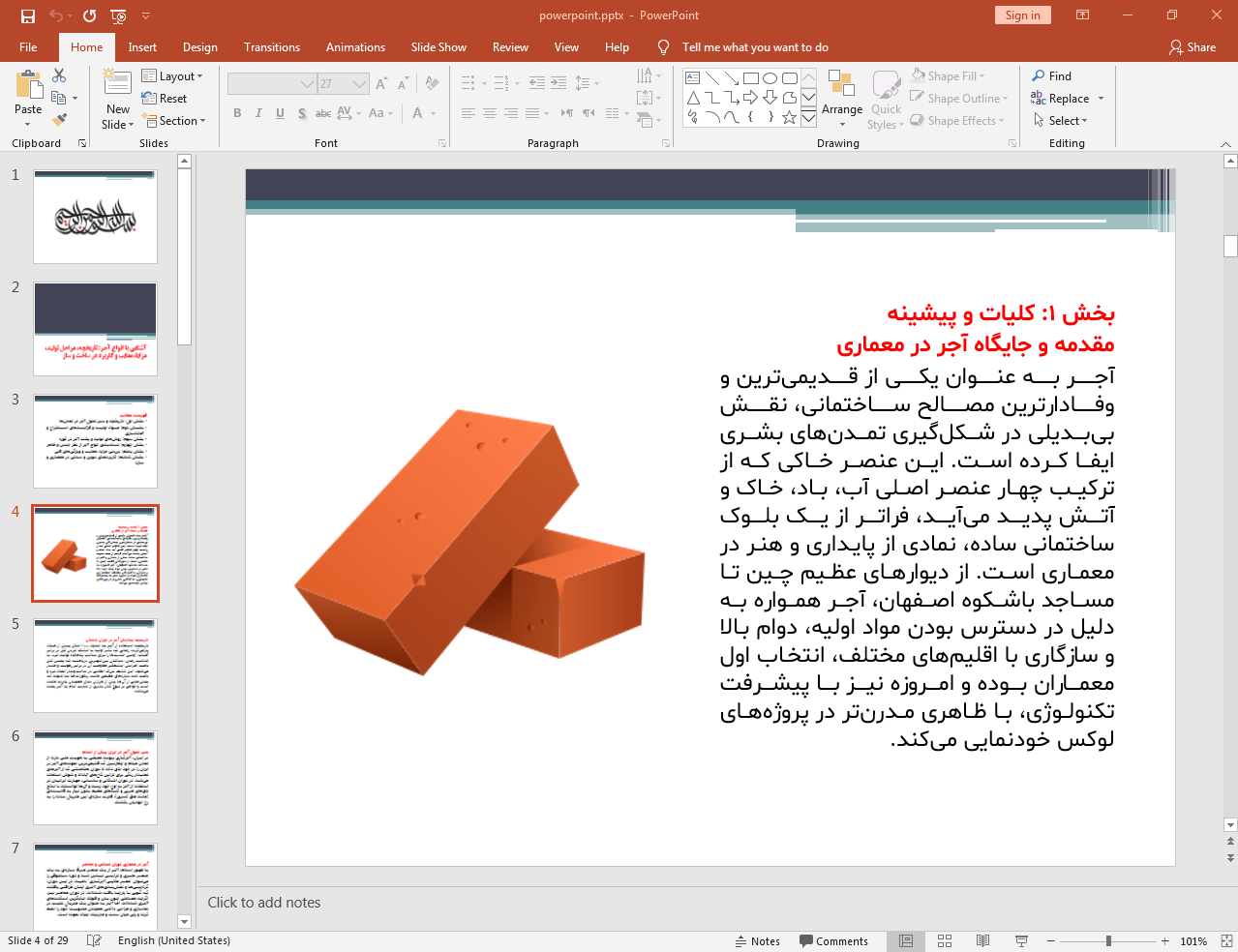1238x952 pixels.
Task: Start the slideshow from beginning via title bar icon
Action: pyautogui.click(x=118, y=15)
